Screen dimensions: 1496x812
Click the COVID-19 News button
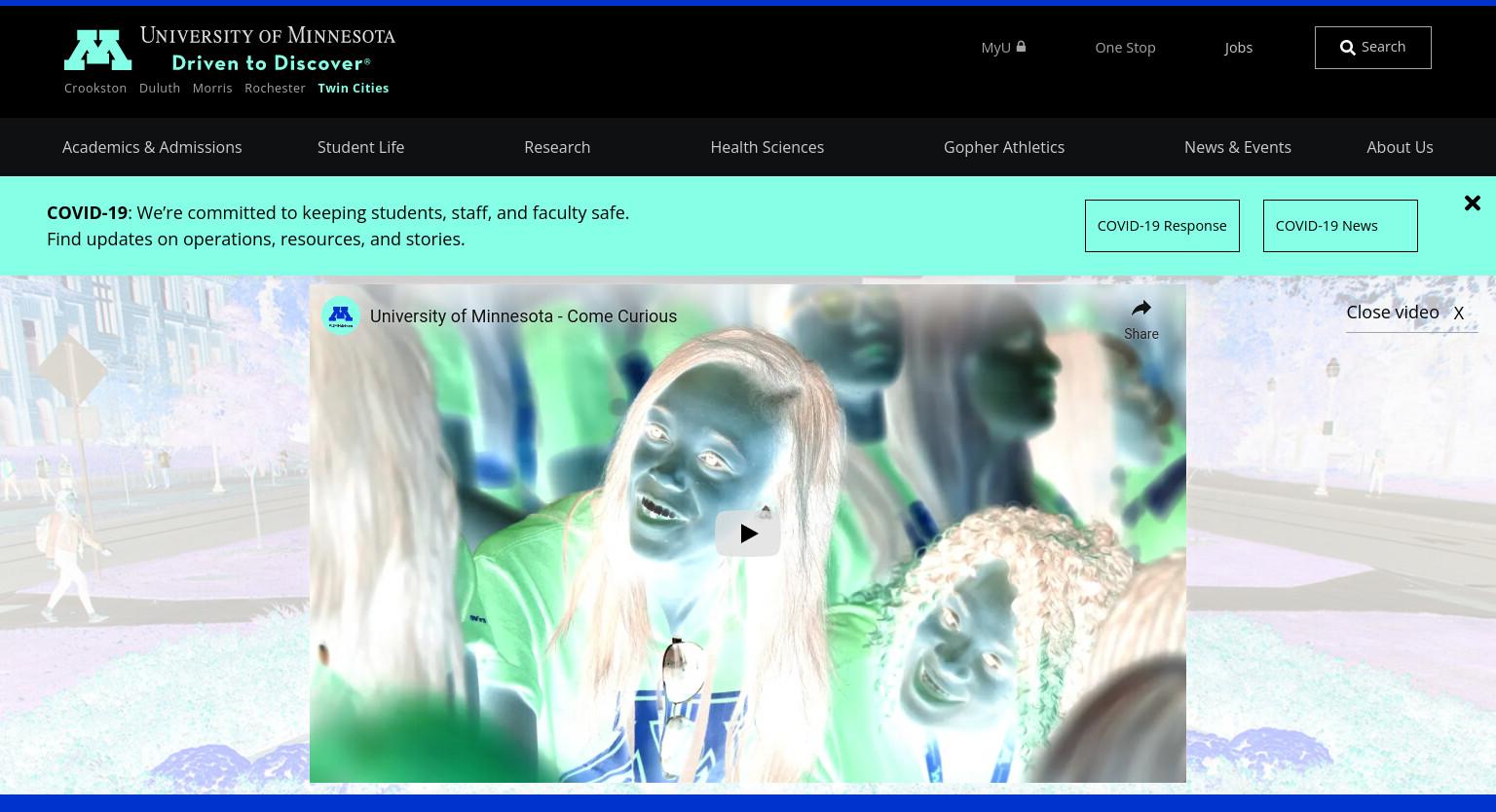[x=1340, y=226]
